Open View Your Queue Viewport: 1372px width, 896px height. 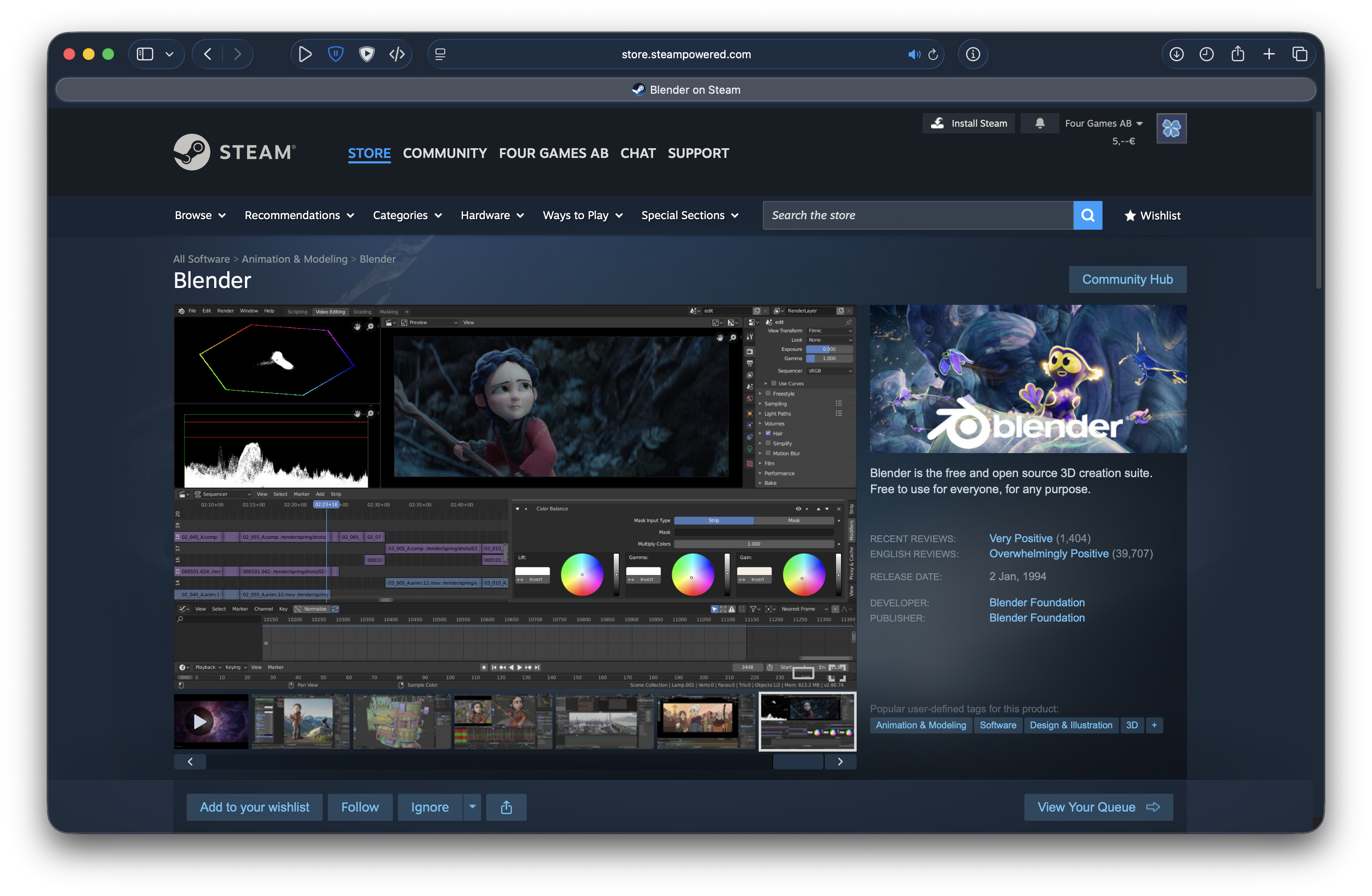[1099, 807]
